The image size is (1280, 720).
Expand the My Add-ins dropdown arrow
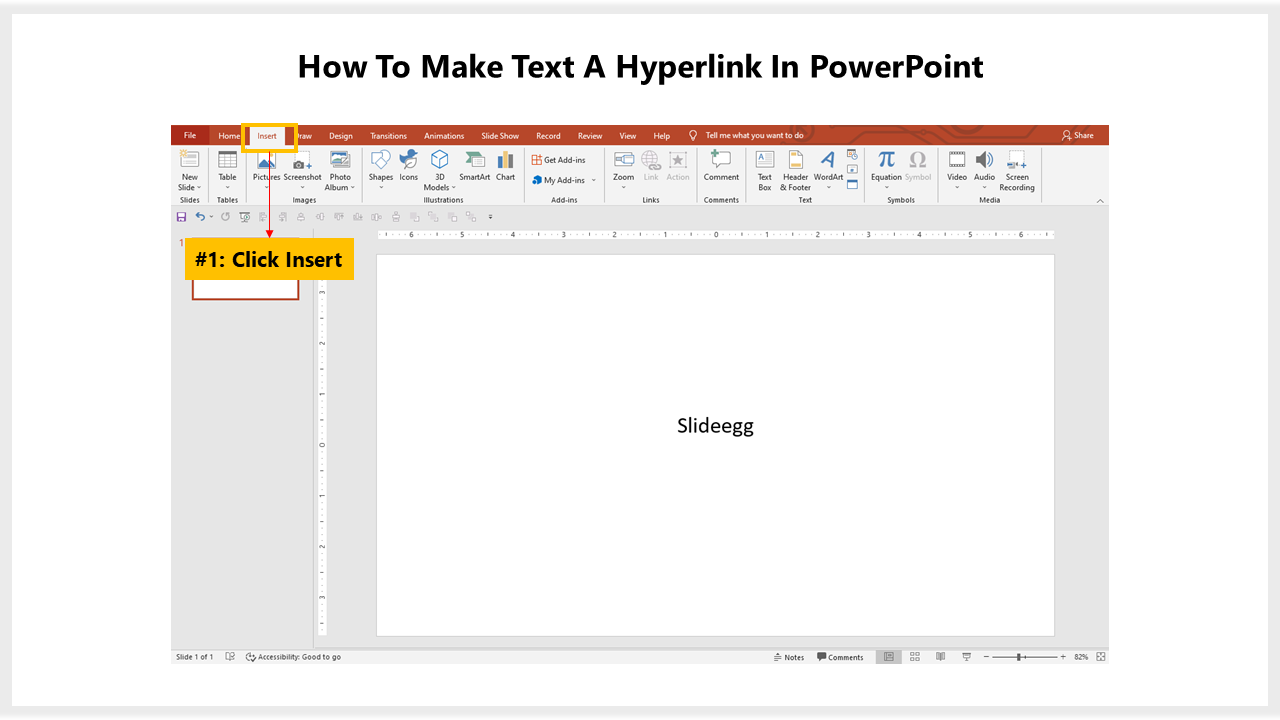click(x=593, y=181)
